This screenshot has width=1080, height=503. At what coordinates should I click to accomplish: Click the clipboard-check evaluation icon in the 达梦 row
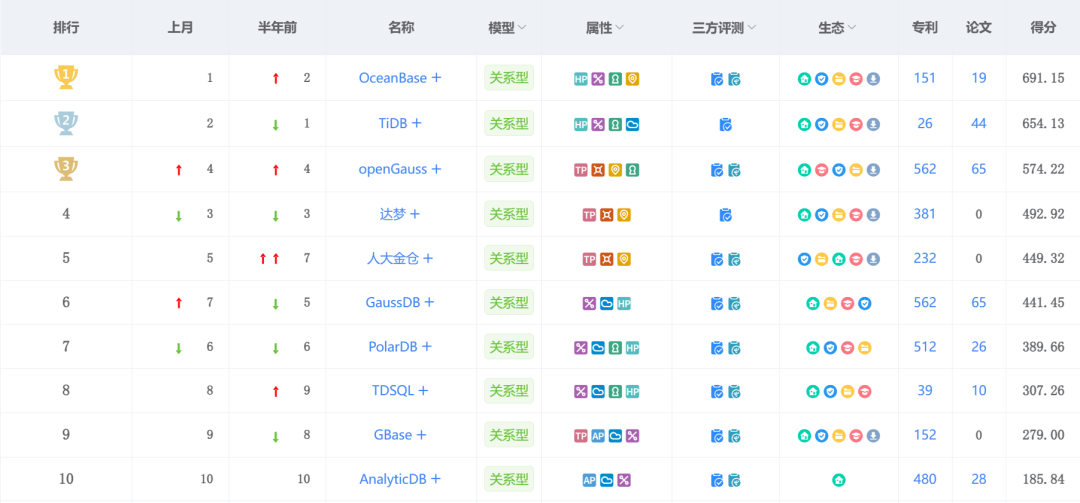click(x=725, y=215)
